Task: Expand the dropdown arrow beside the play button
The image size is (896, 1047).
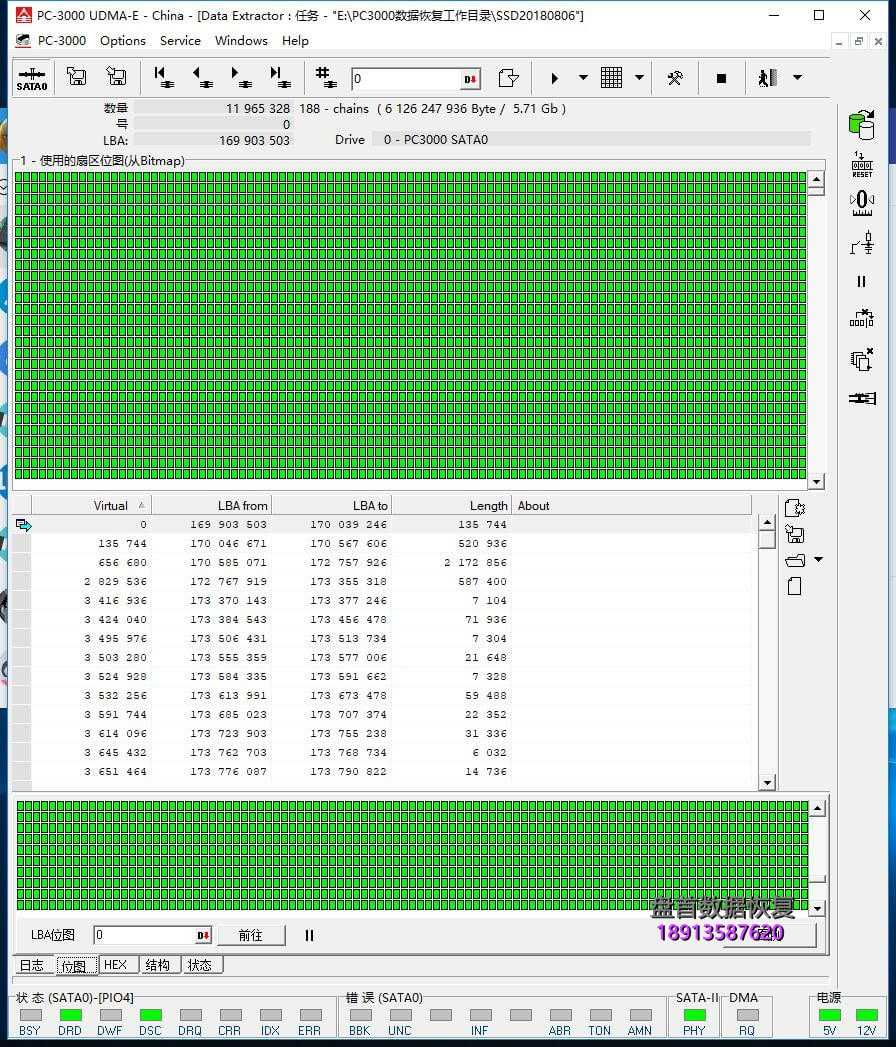Action: point(583,78)
